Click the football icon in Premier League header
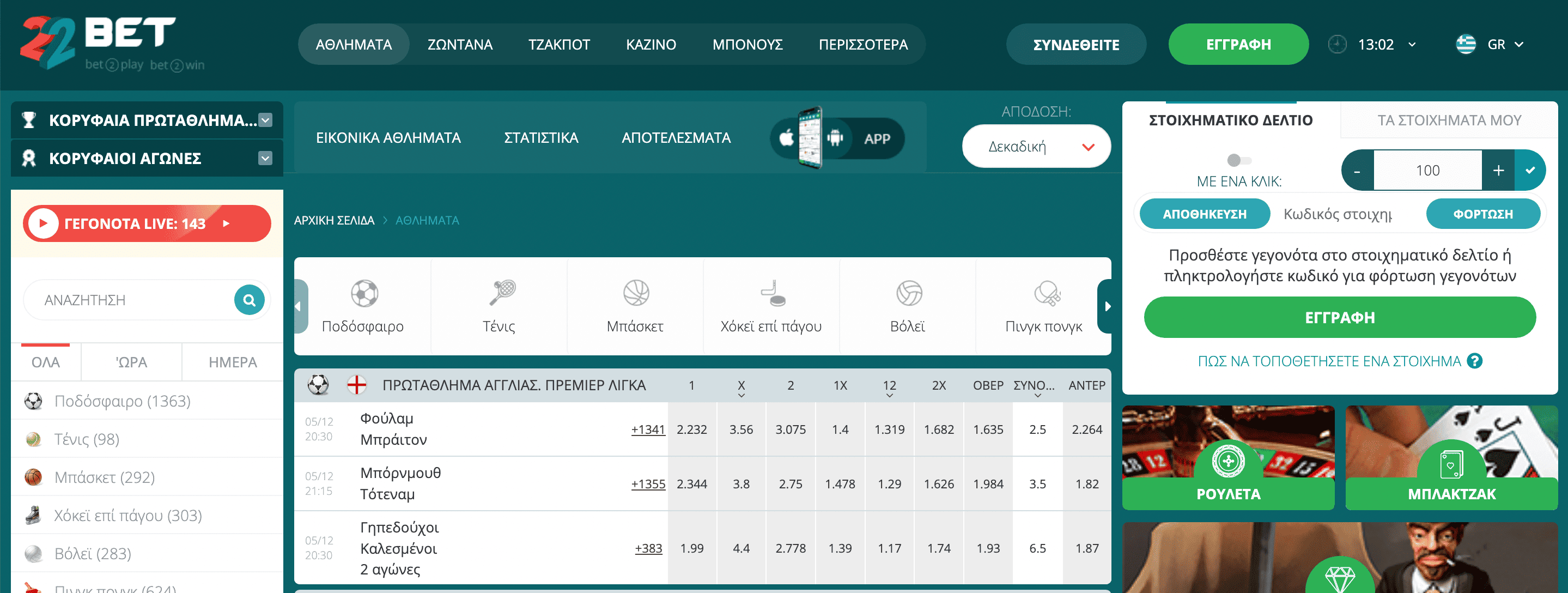The image size is (1568, 593). [318, 385]
